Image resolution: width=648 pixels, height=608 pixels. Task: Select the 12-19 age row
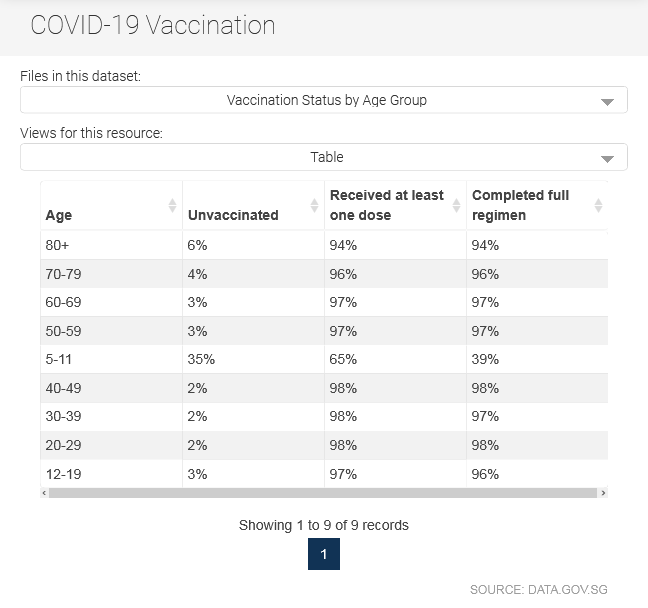(x=324, y=474)
